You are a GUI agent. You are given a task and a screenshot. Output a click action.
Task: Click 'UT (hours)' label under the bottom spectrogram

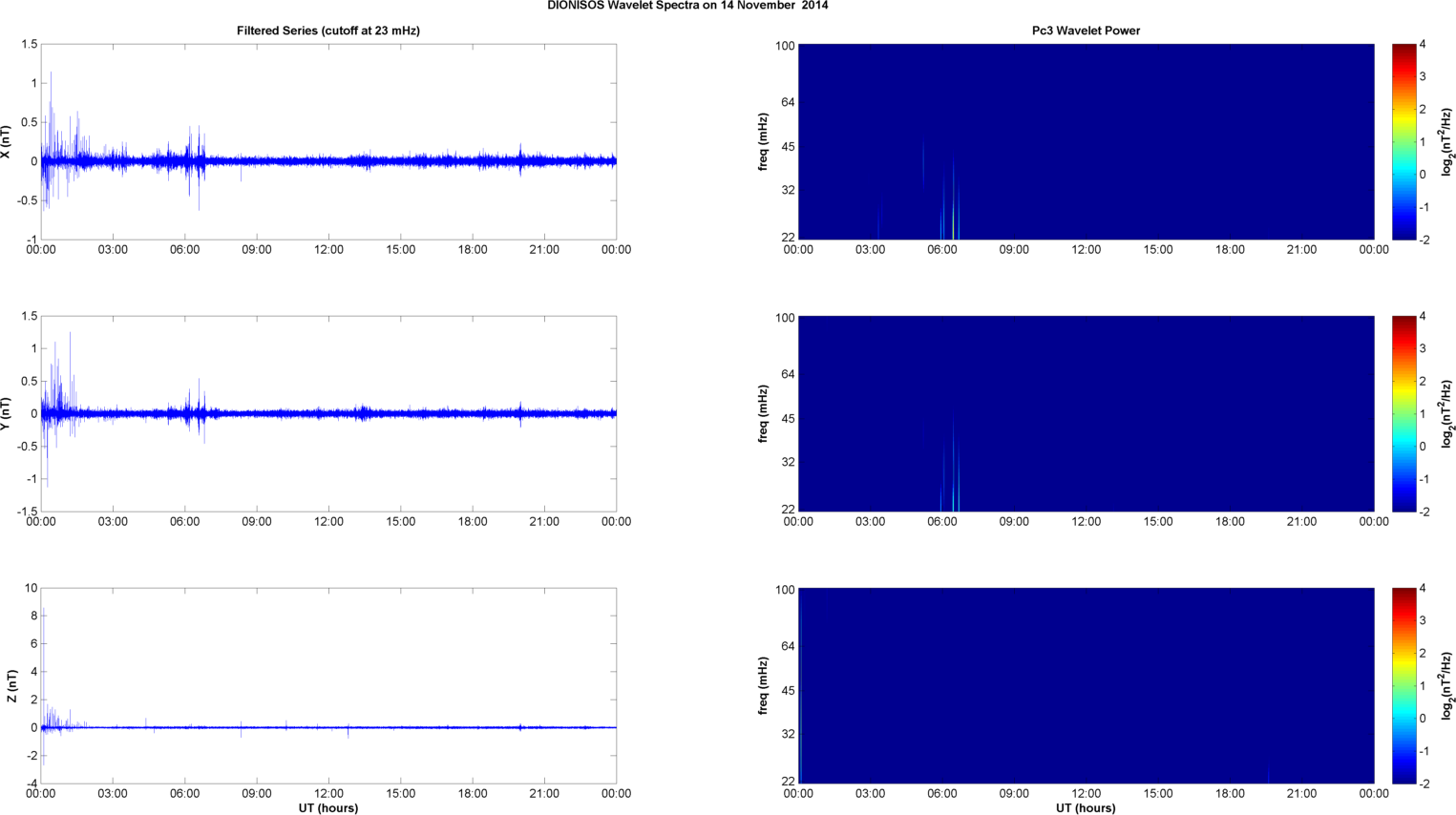(1086, 807)
